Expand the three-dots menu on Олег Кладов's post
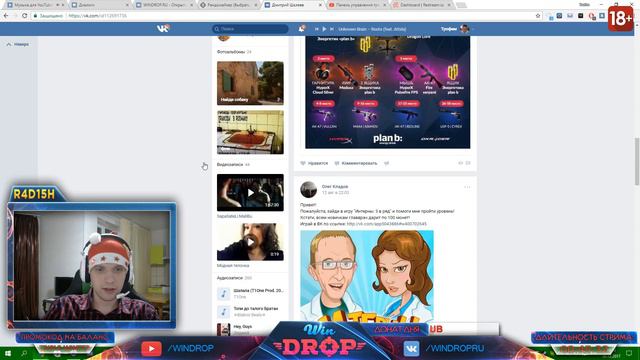The image size is (640, 360). (467, 187)
